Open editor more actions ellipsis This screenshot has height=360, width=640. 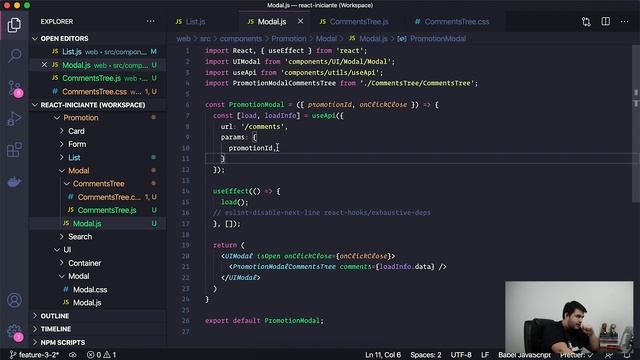pyautogui.click(x=624, y=21)
